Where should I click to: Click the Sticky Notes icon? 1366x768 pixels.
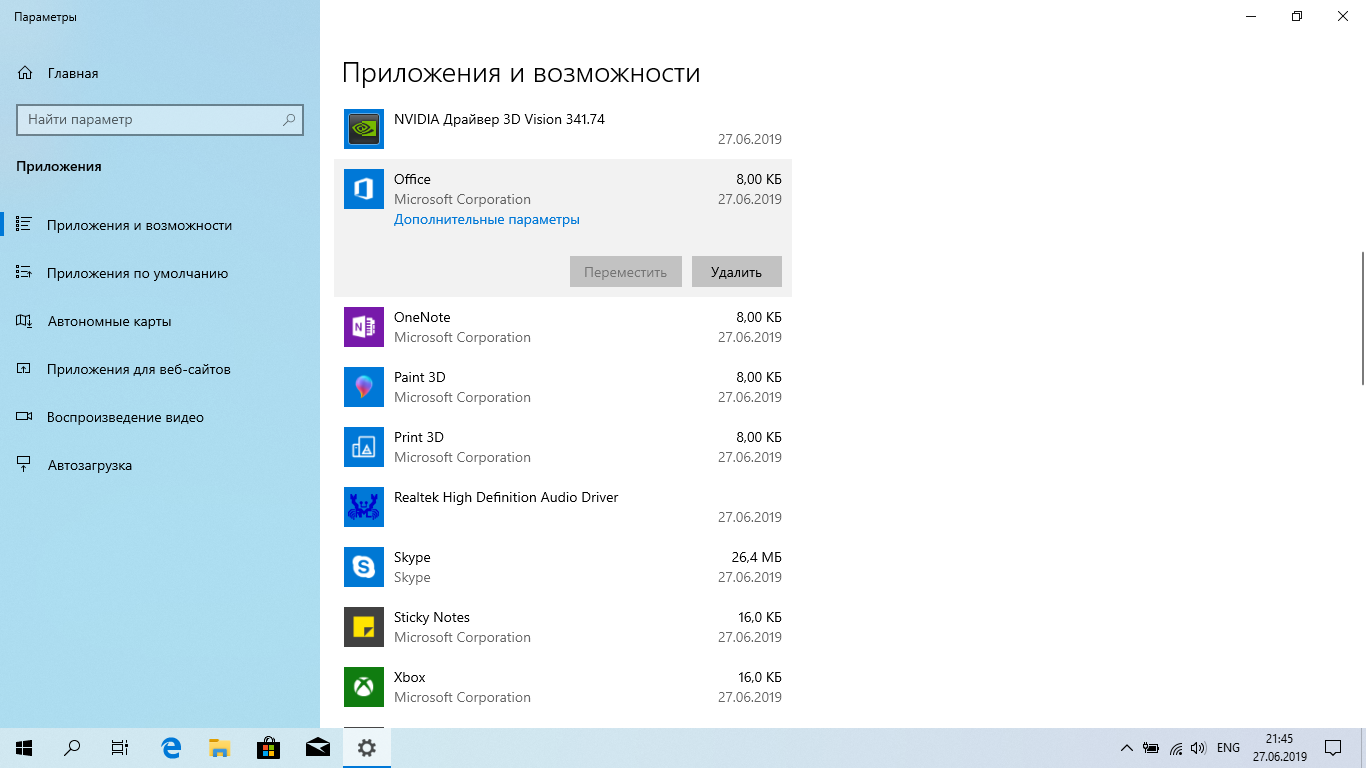pos(364,627)
